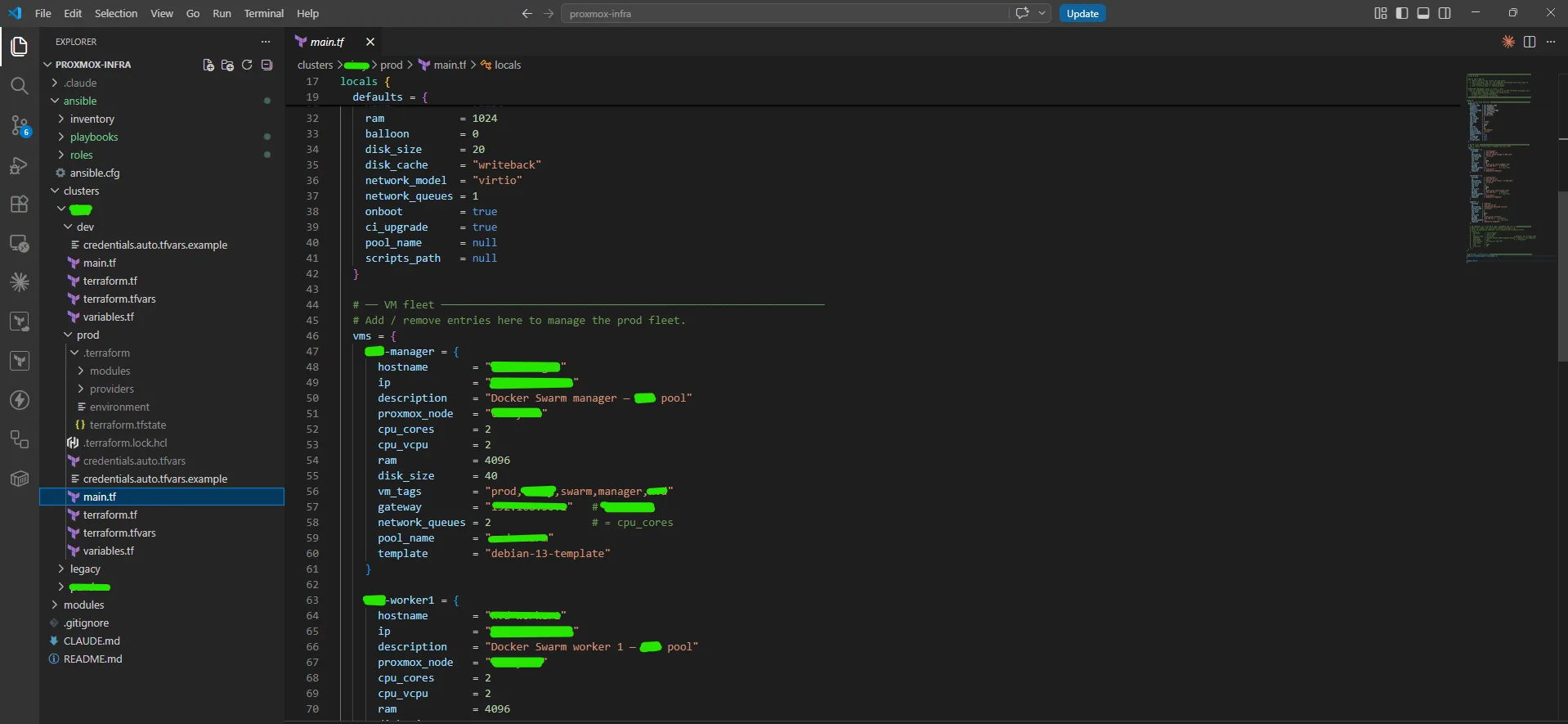Go forward using the navigation arrow
The width and height of the screenshot is (1568, 724).
pyautogui.click(x=549, y=13)
